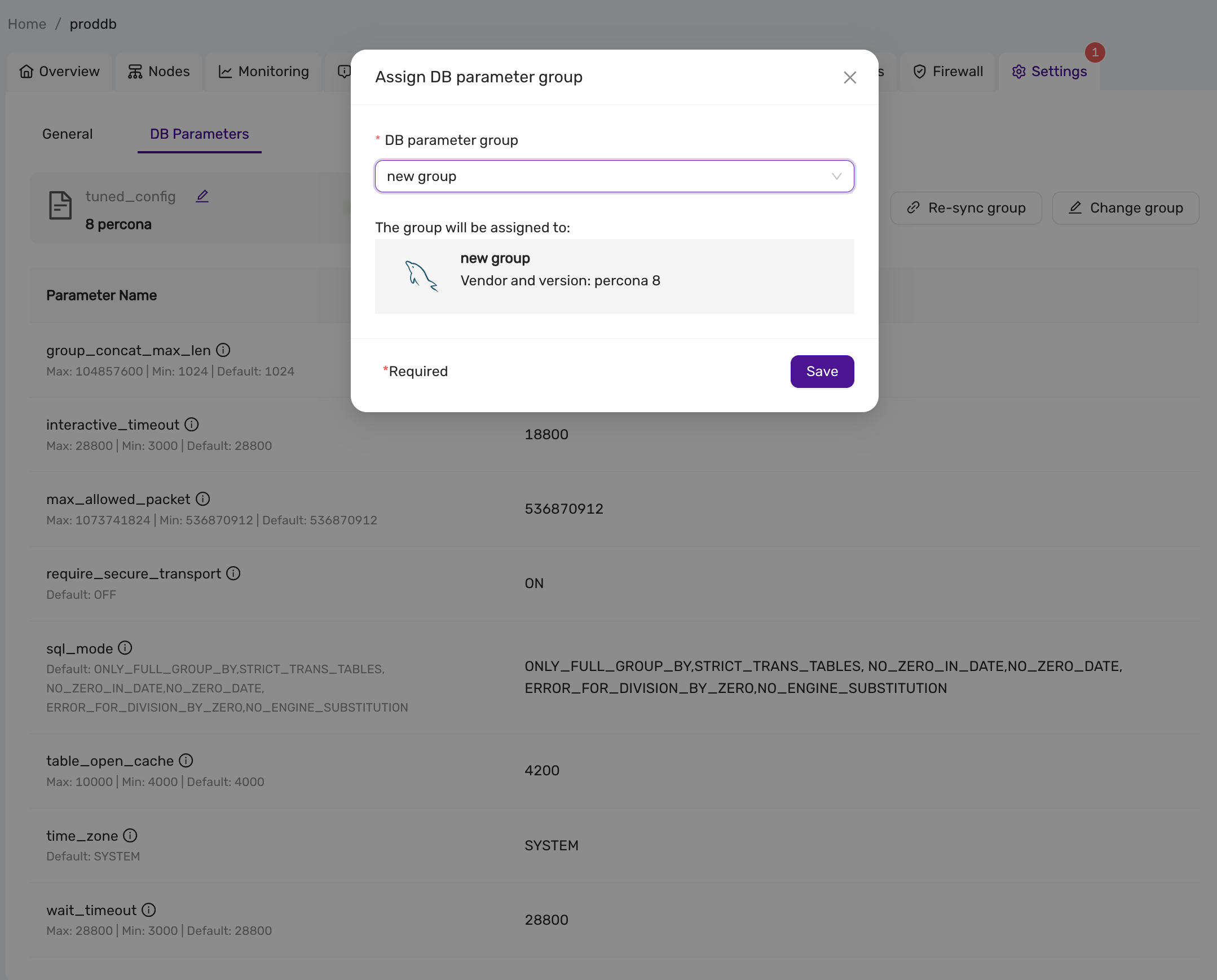Open the DB Parameters tab

199,133
